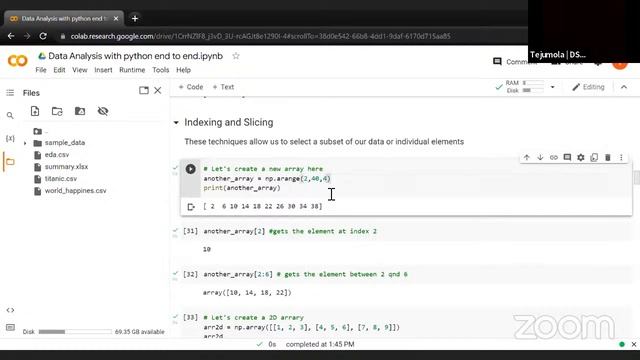Star the notebook with the star icon

236,56
